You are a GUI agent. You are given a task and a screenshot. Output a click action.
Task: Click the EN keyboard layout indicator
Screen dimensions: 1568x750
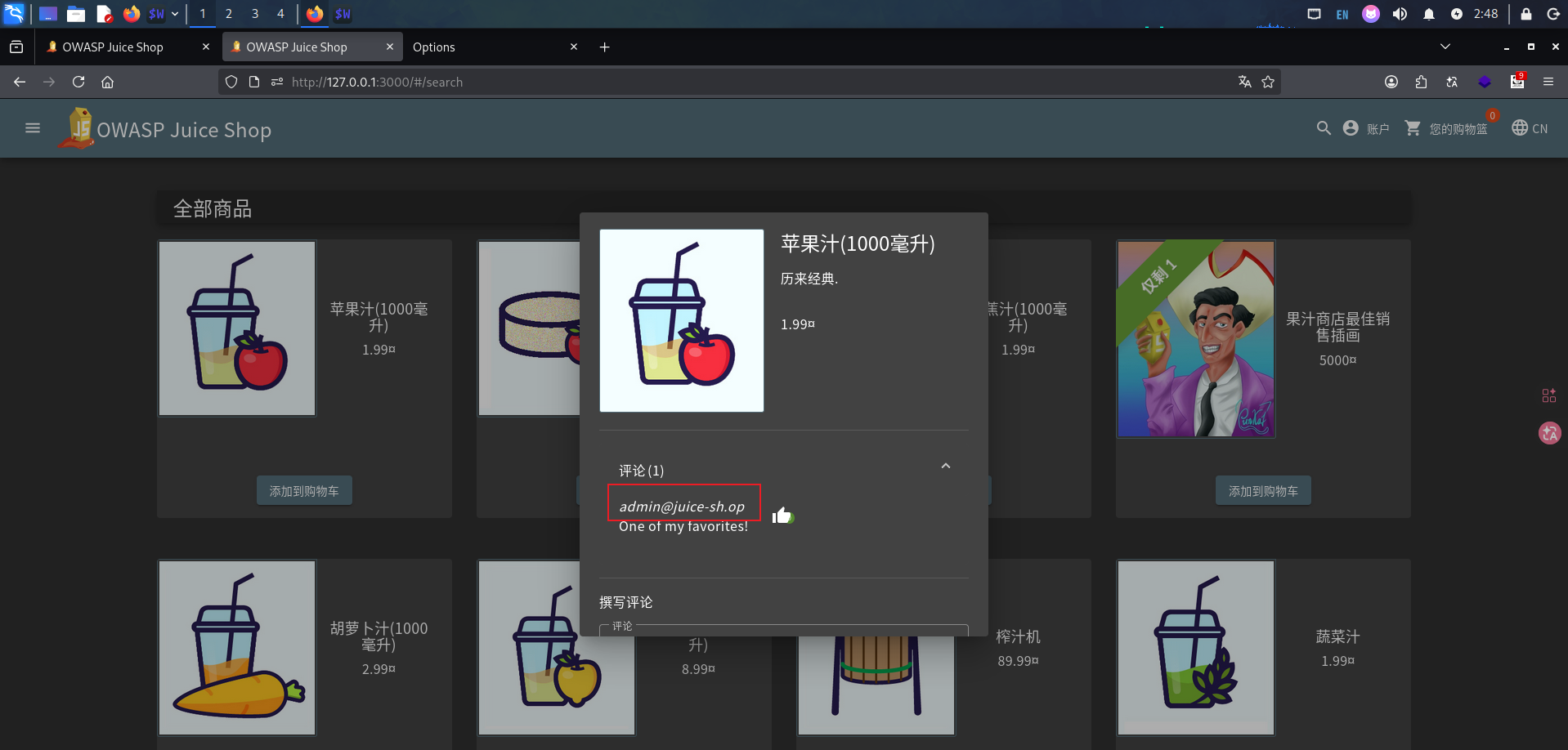point(1342,15)
